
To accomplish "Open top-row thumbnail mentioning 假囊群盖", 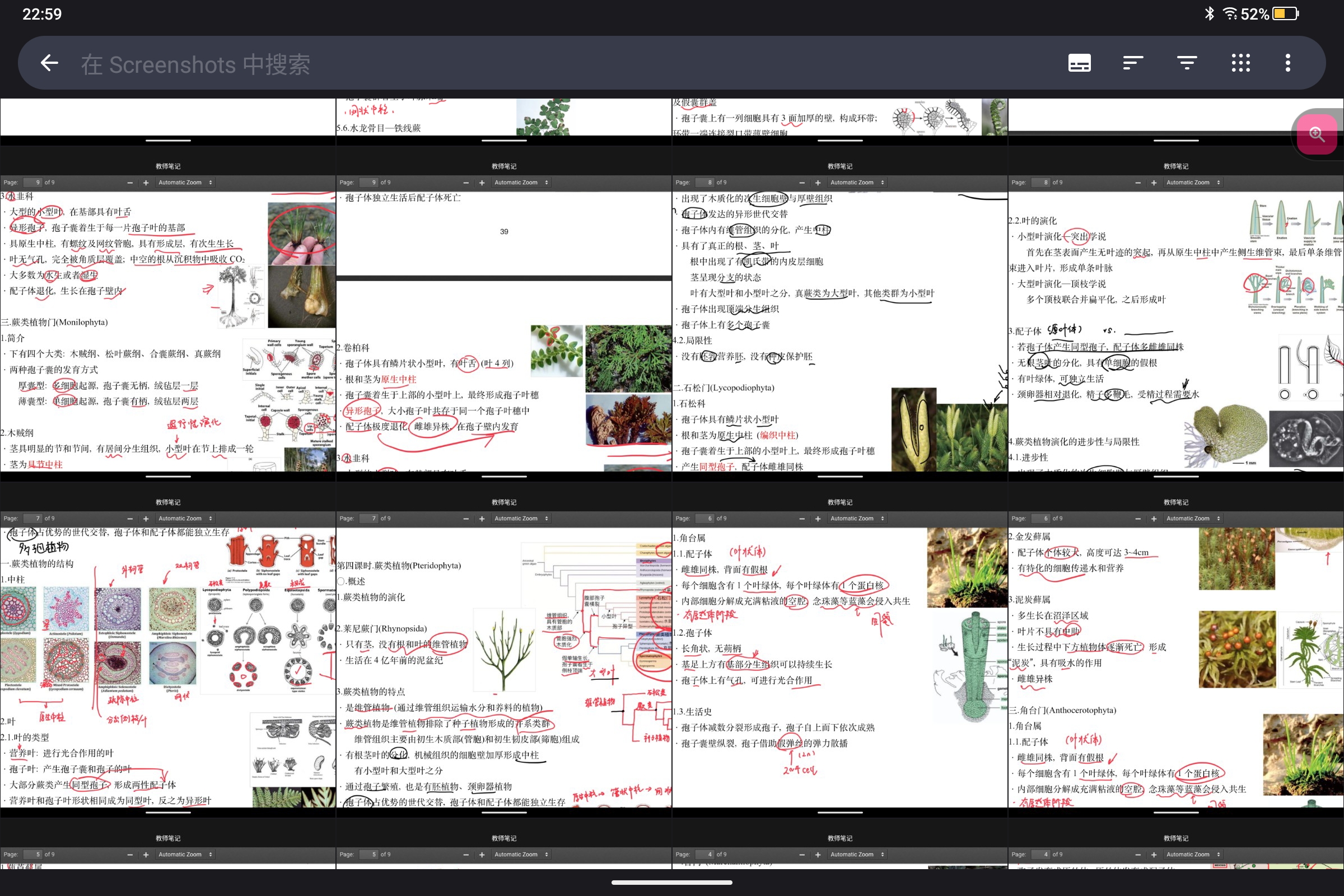I will 840,121.
